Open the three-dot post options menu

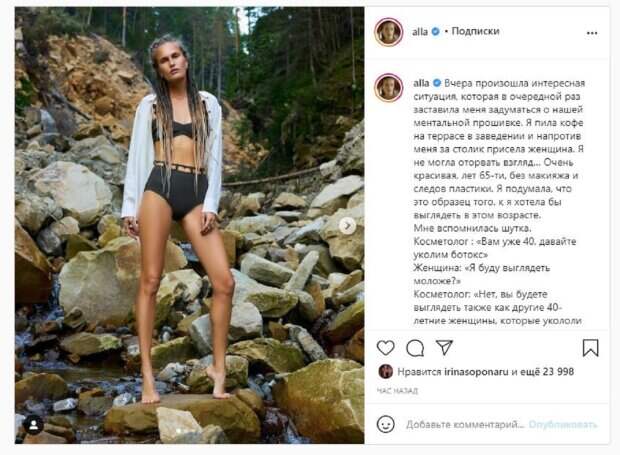[592, 33]
